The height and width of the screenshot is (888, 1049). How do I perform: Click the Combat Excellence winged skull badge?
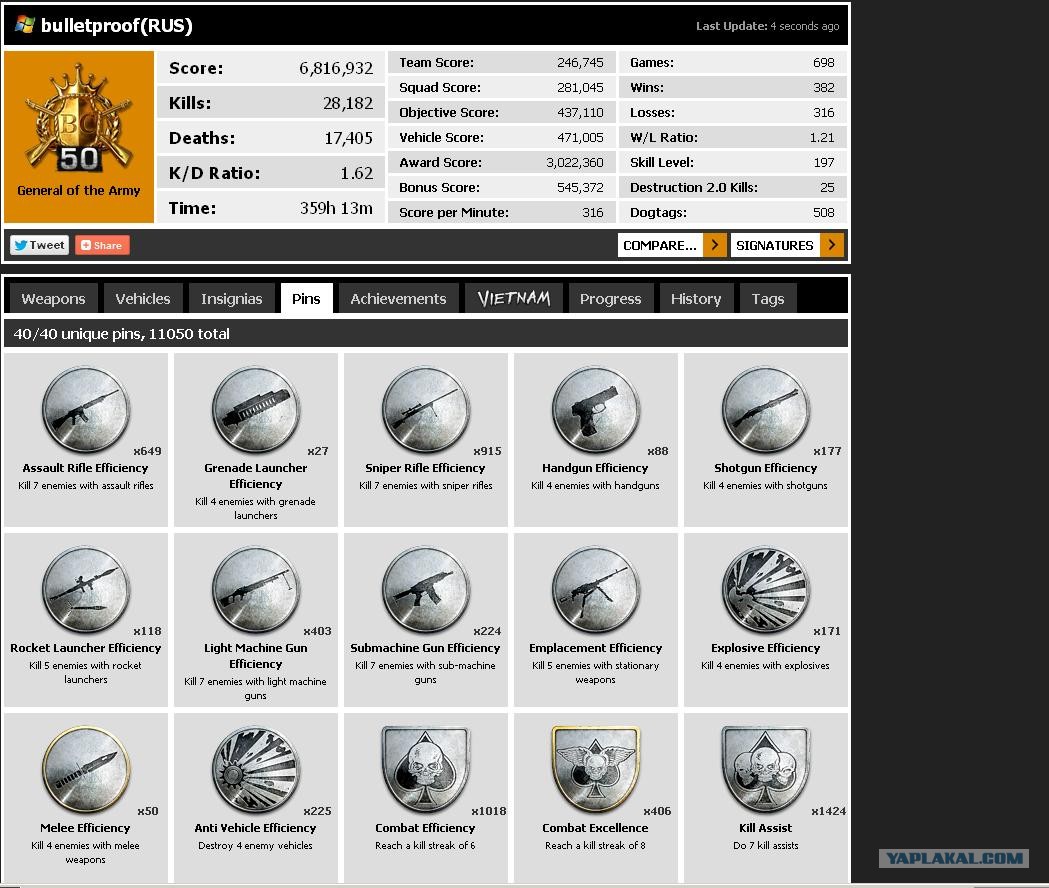click(x=595, y=770)
